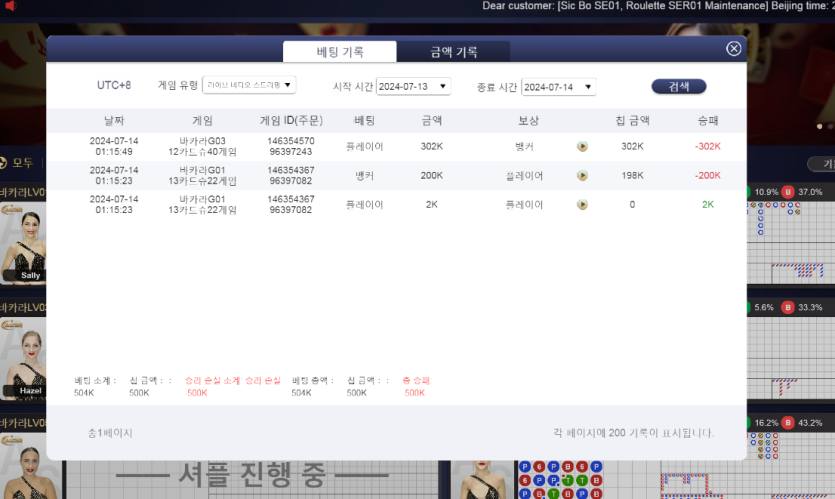Click the icon beside the 모두 filter

tap(4, 163)
